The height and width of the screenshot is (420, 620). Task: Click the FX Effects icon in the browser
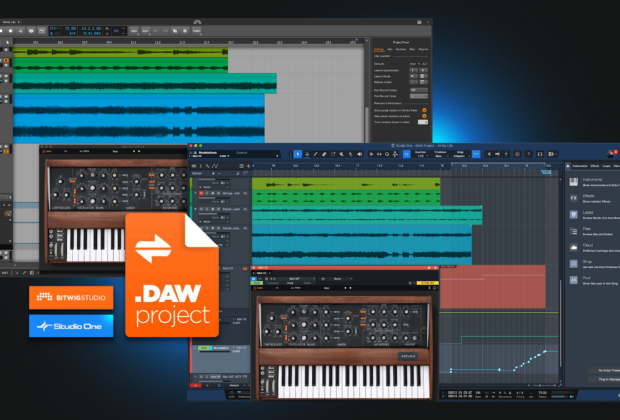click(x=574, y=198)
